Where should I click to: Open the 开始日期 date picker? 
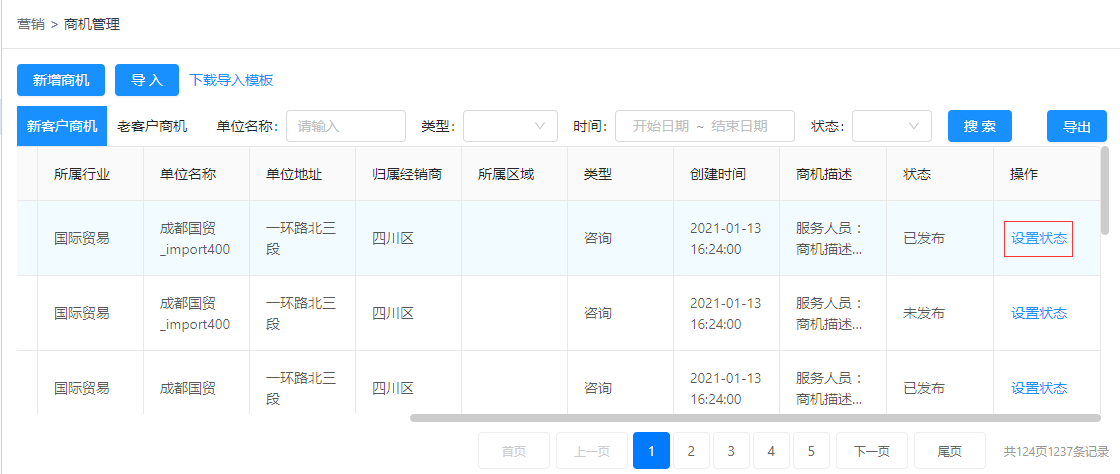coord(661,126)
